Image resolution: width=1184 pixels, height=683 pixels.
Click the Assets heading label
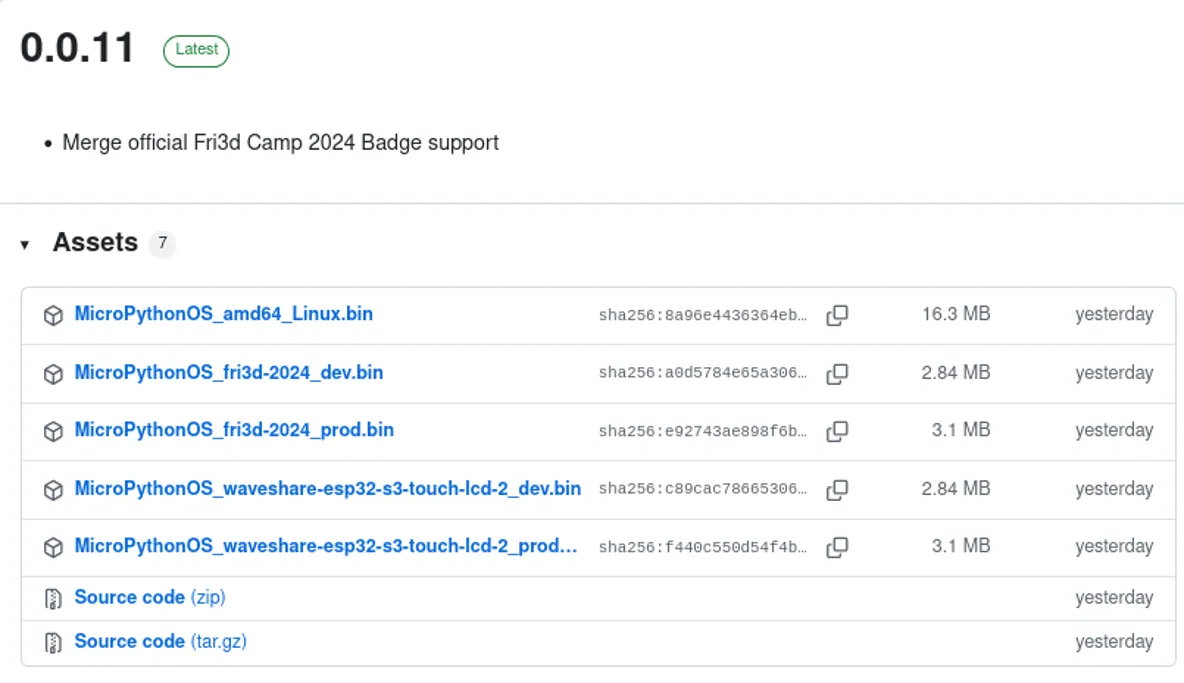click(95, 243)
